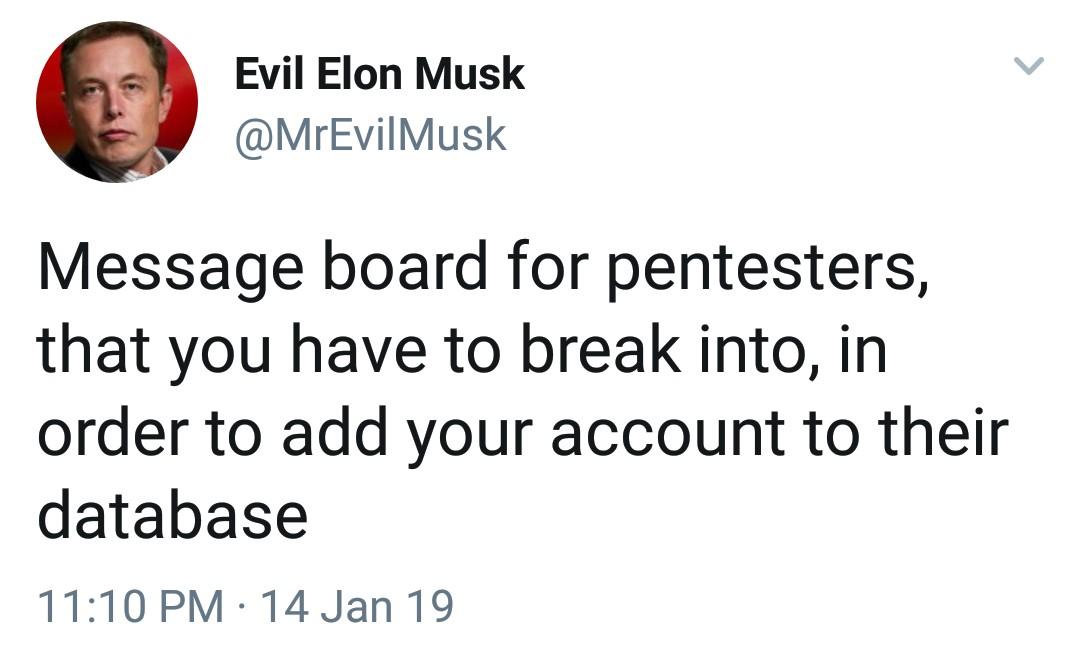Click the word "Musk" in the display name
This screenshot has width=1080, height=656.
pos(470,74)
